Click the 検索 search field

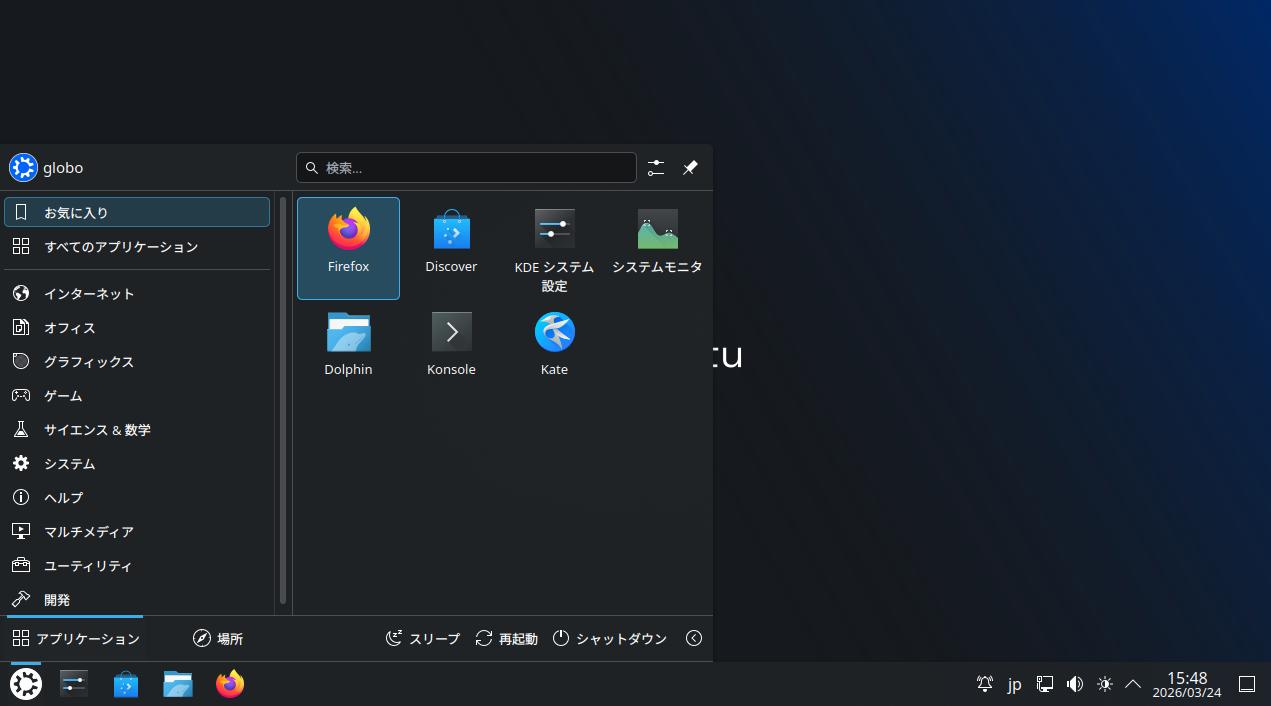[466, 168]
